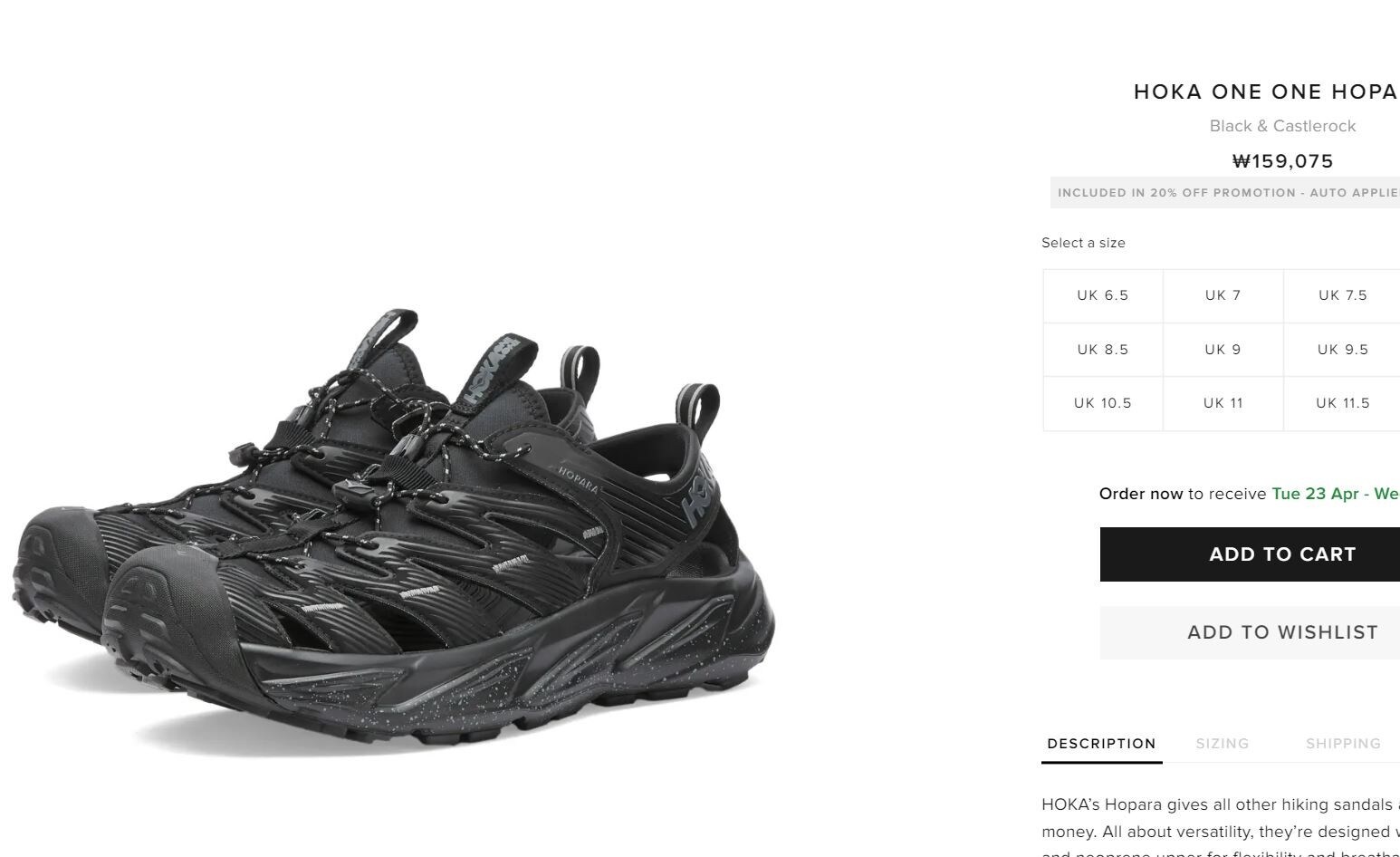The height and width of the screenshot is (857, 1400).
Task: Select size UK 11.5
Action: click(1342, 403)
